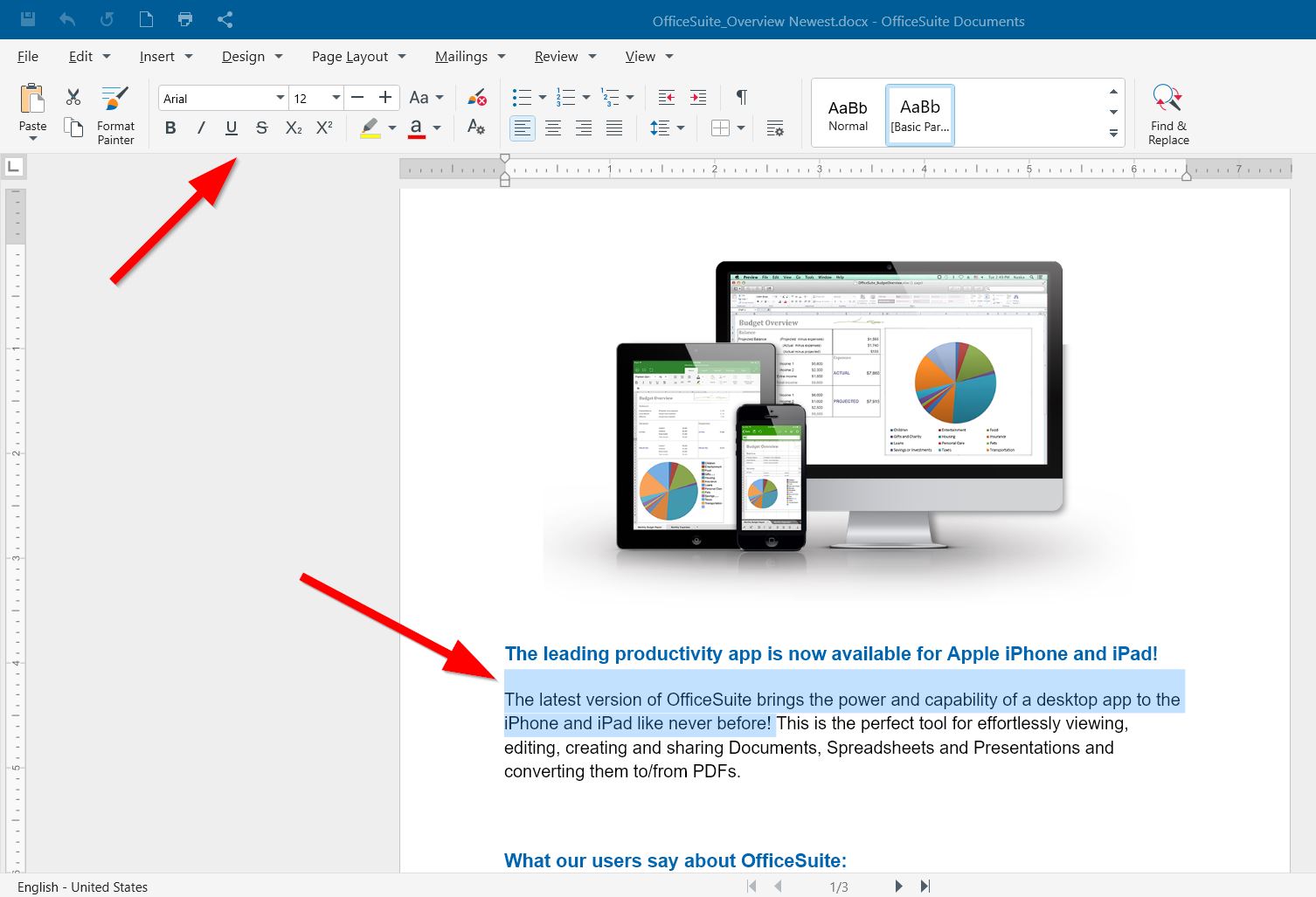Apply yellow text highlight color
The image size is (1316, 897).
(371, 128)
